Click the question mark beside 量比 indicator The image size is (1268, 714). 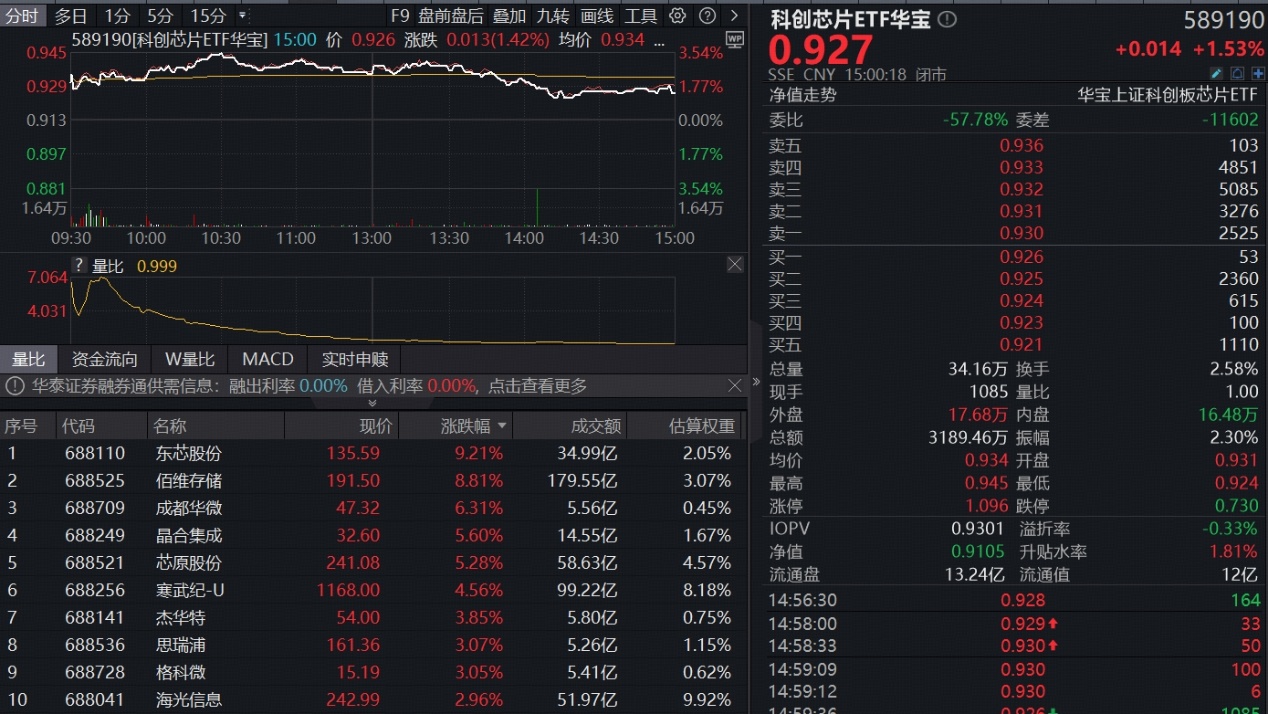(79, 266)
